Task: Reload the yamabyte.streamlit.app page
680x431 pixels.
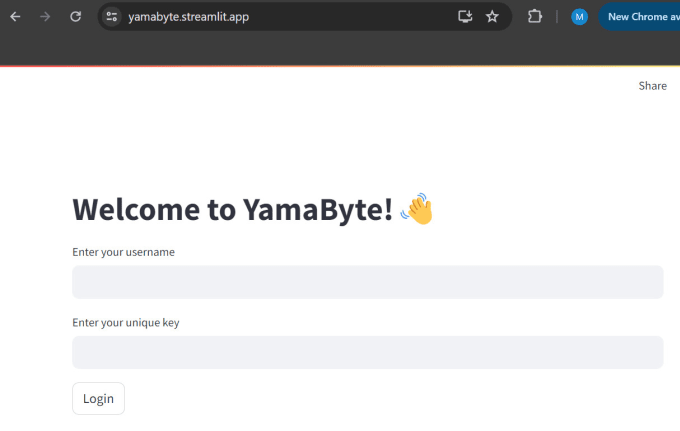Action: pyautogui.click(x=75, y=17)
